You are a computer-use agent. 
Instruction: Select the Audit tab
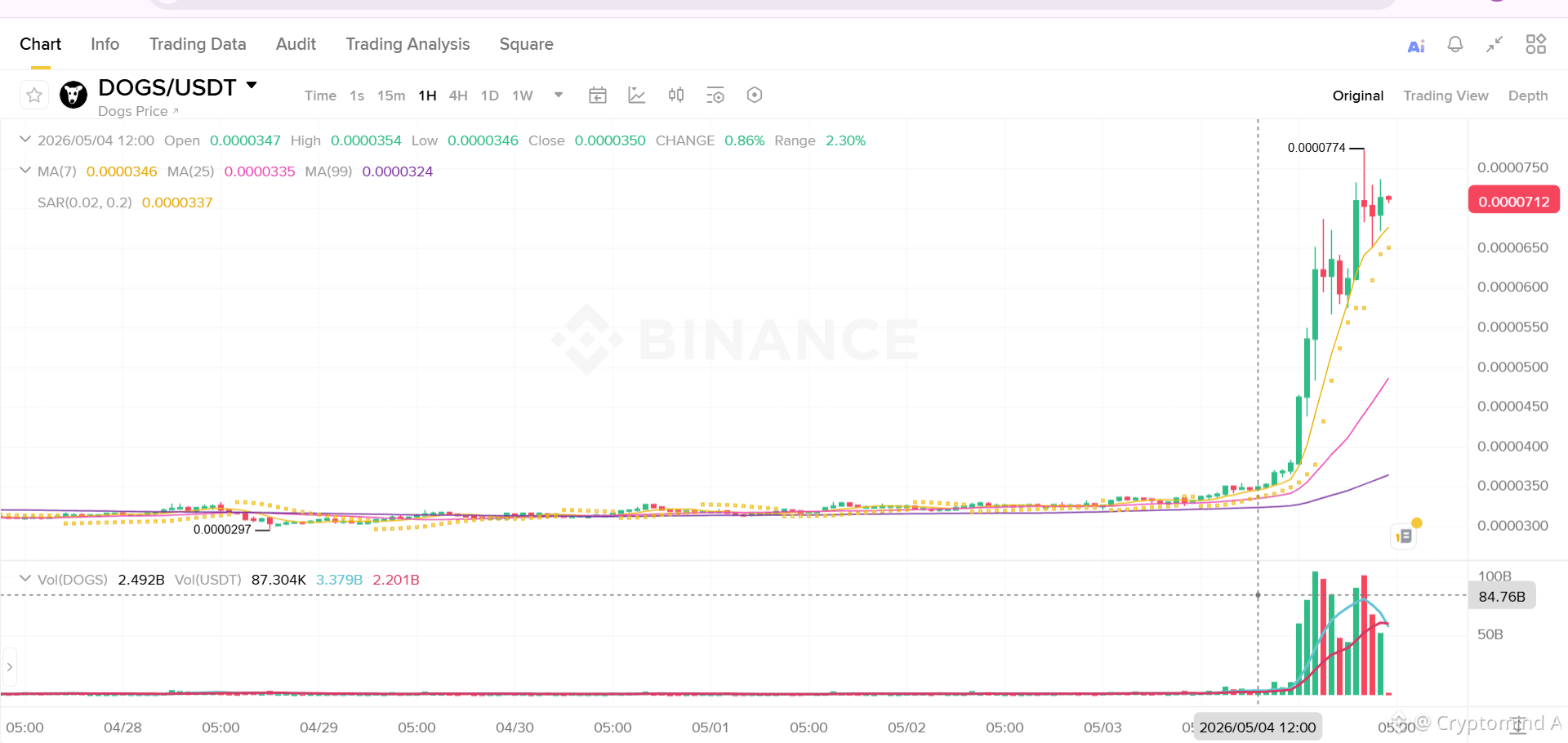296,44
